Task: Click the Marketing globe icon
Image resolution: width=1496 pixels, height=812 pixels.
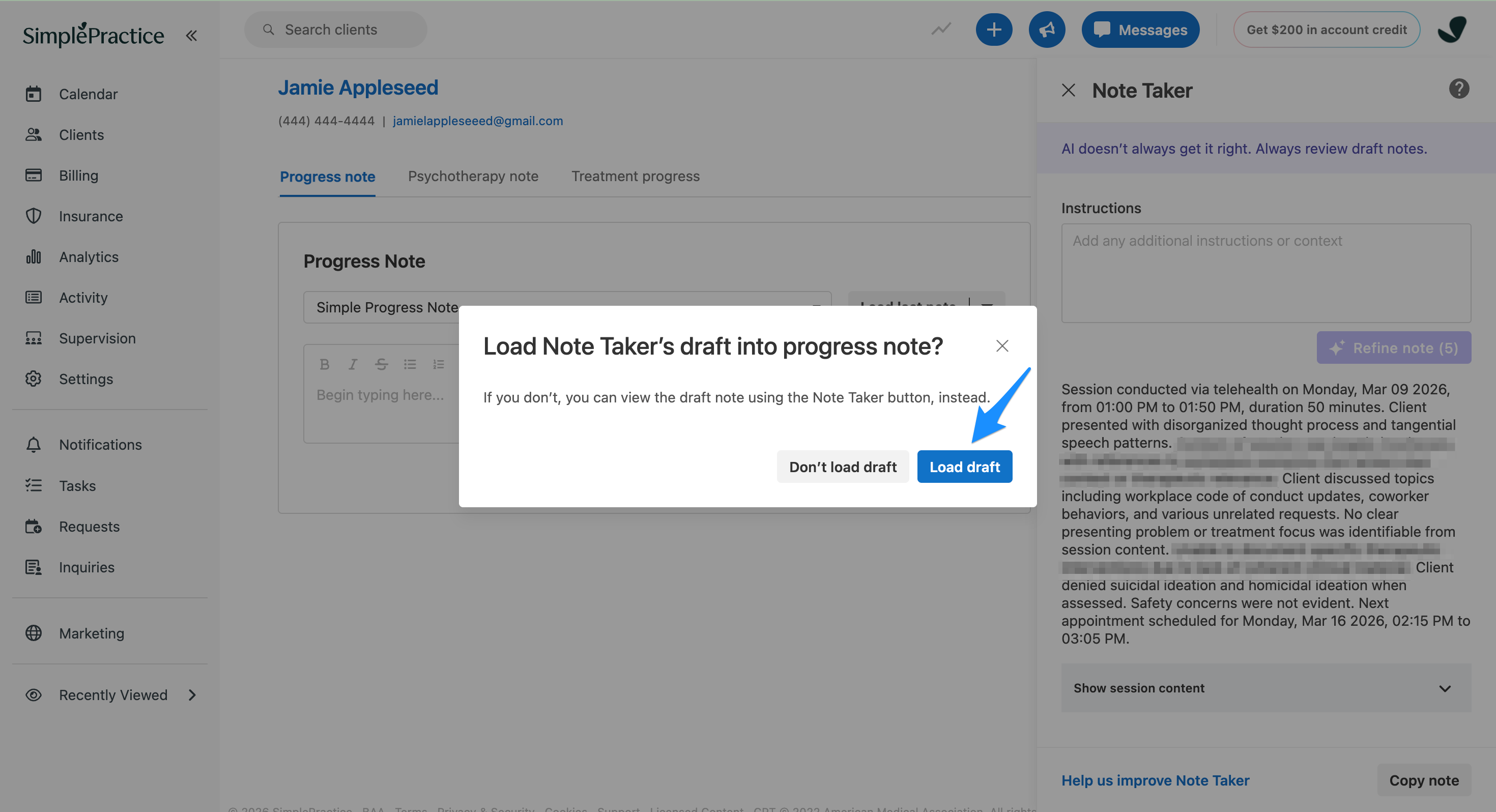Action: 34,633
